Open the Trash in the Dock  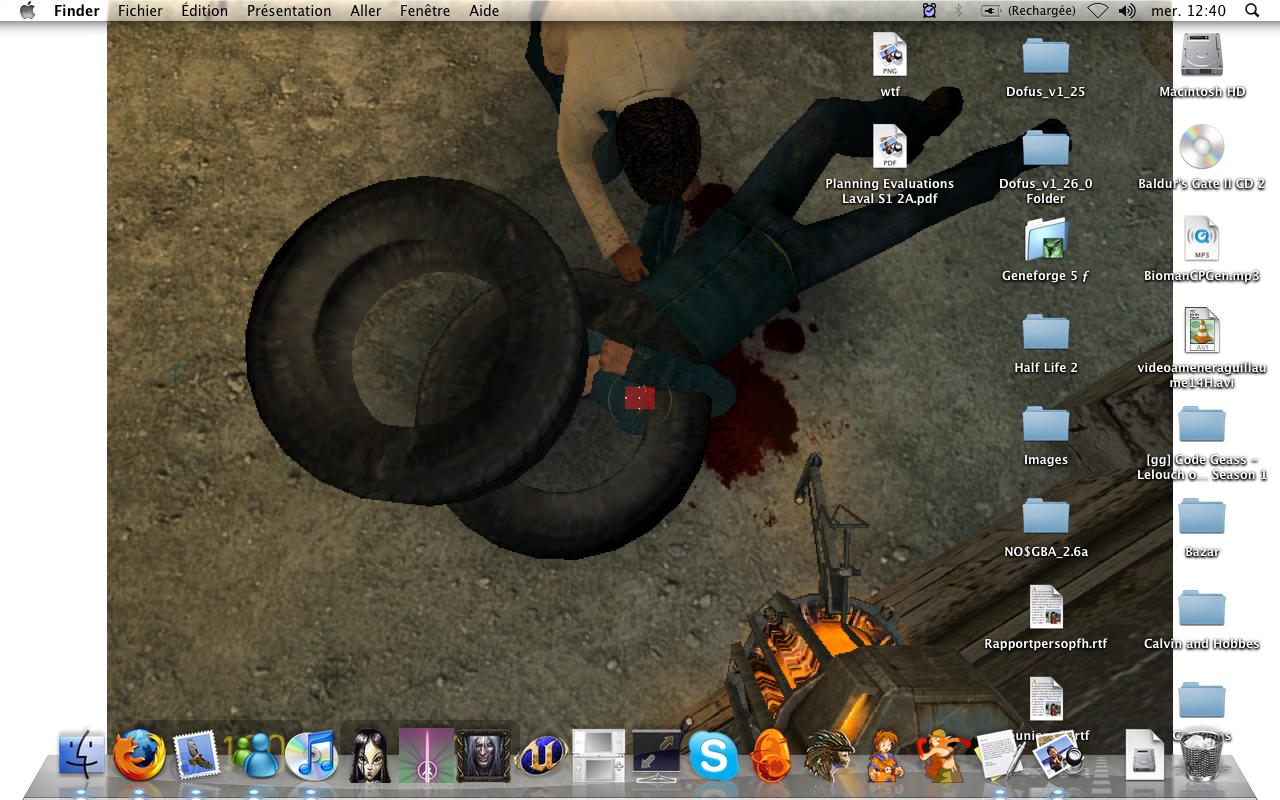point(1201,755)
